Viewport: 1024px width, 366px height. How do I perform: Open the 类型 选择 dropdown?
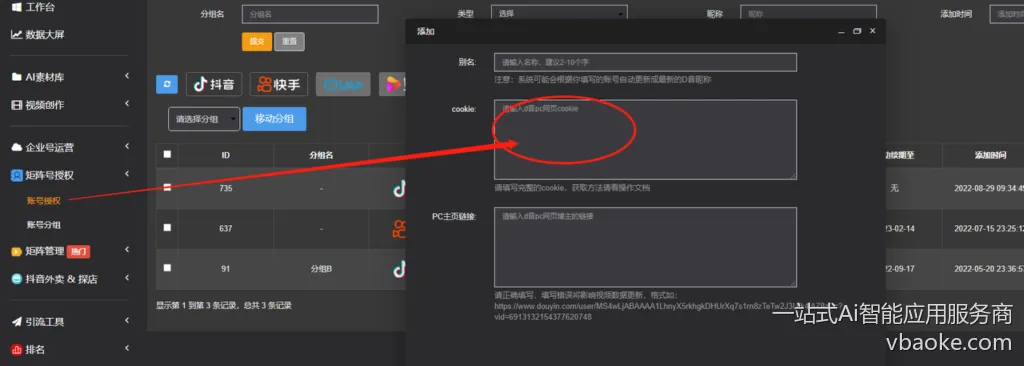tap(559, 13)
